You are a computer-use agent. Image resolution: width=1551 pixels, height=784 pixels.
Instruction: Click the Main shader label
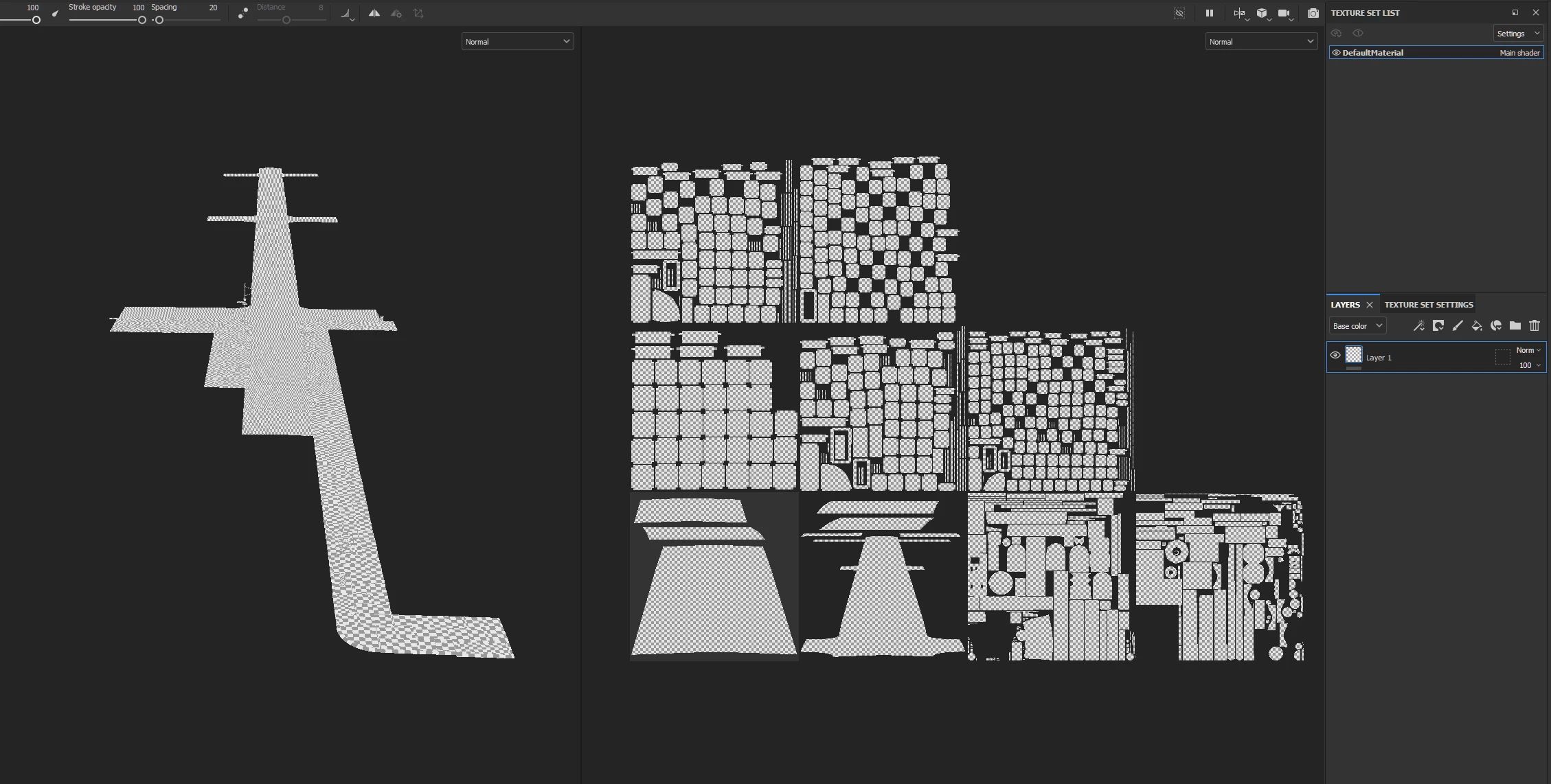[1519, 53]
